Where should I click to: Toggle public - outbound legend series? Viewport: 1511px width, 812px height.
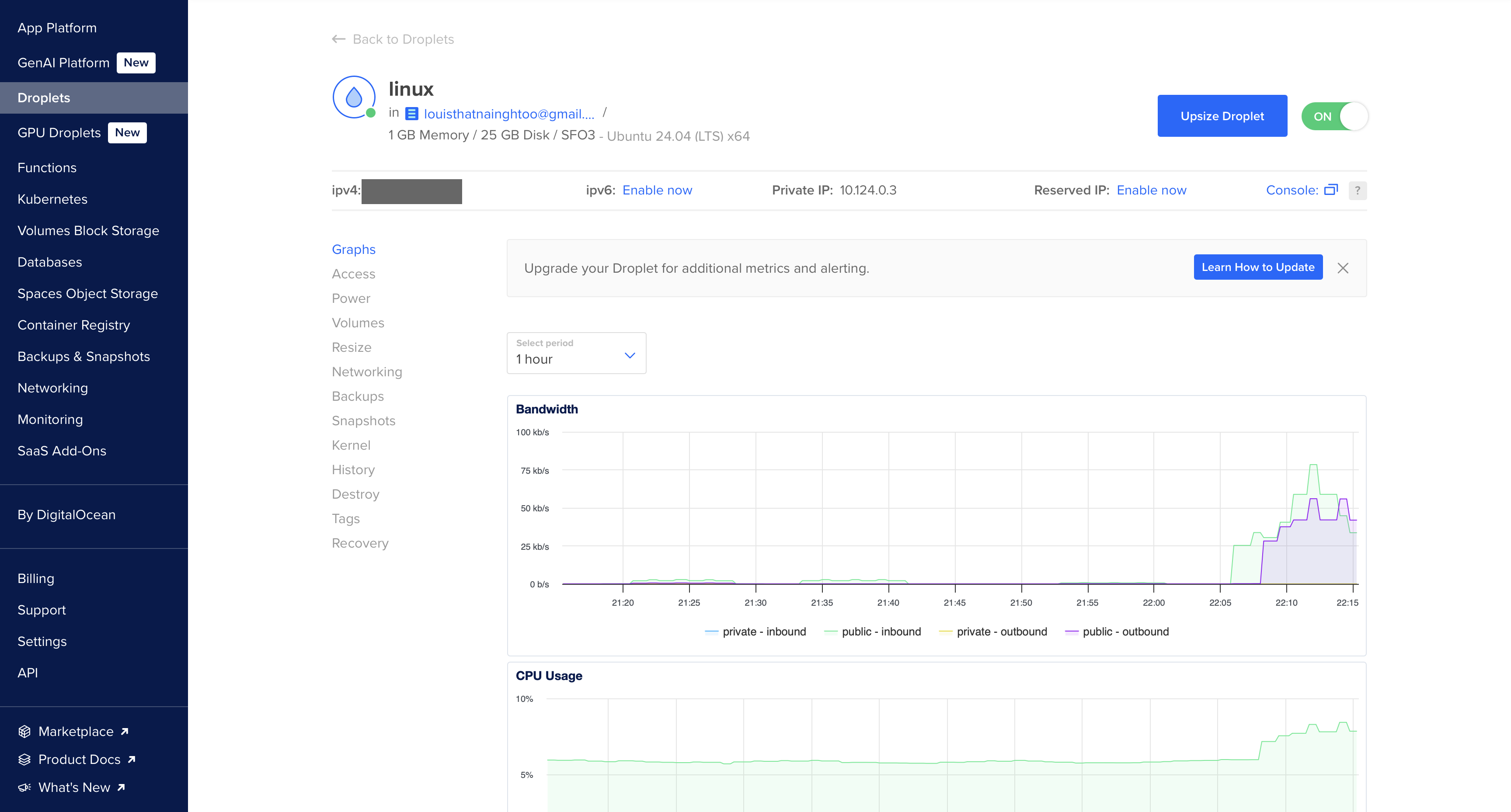click(x=1117, y=632)
